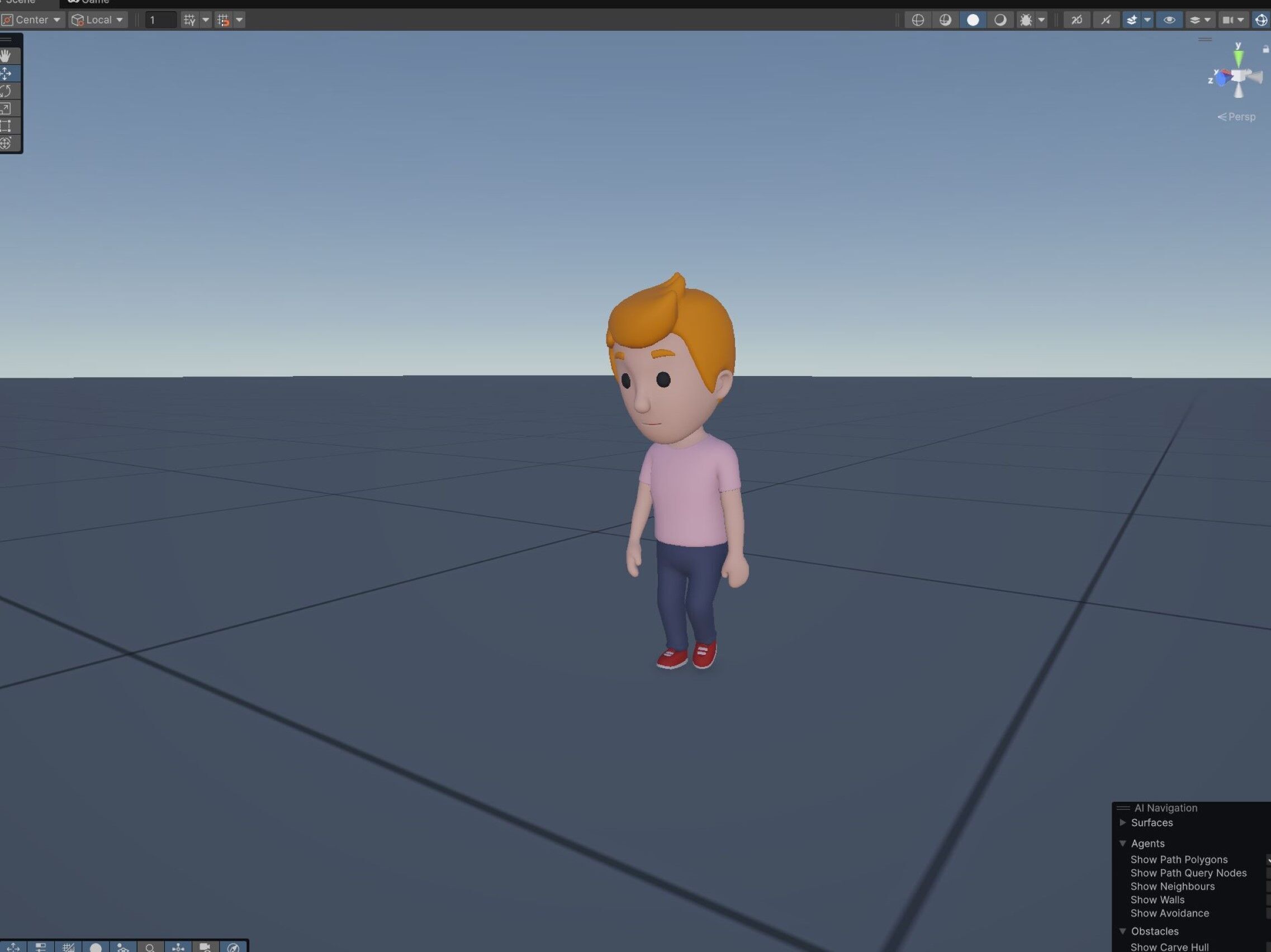Screen dimensions: 1271x952
Task: Click the center cube of orientation gizmo
Action: coord(1239,76)
